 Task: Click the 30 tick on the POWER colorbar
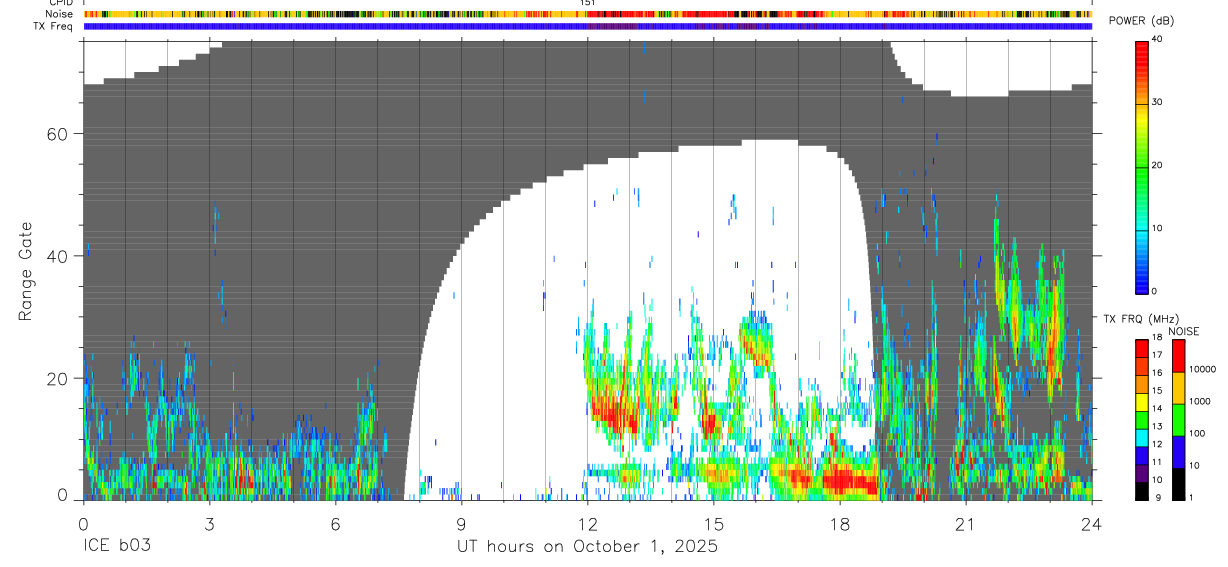point(1157,102)
